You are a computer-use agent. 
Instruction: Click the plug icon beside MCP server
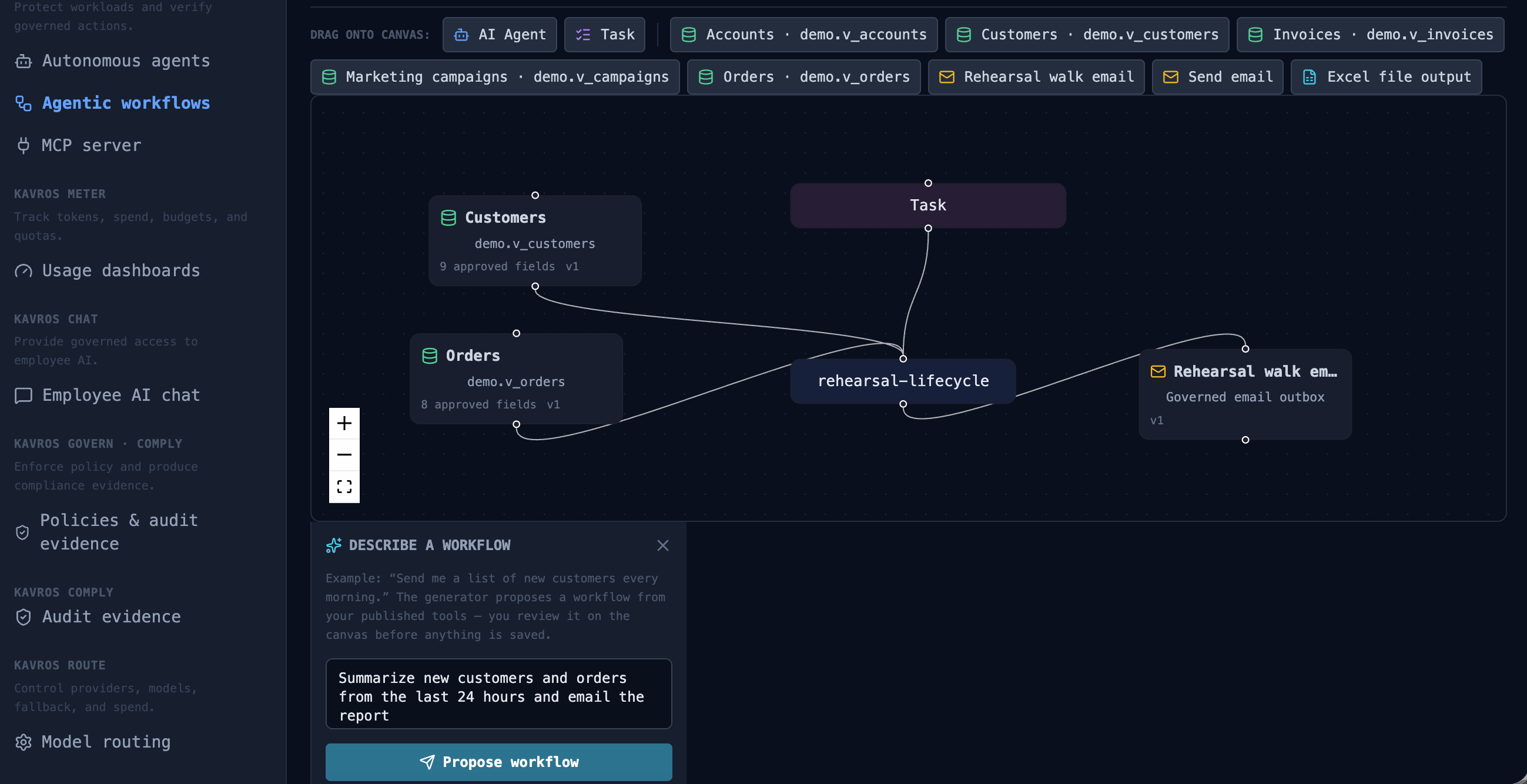(x=23, y=145)
